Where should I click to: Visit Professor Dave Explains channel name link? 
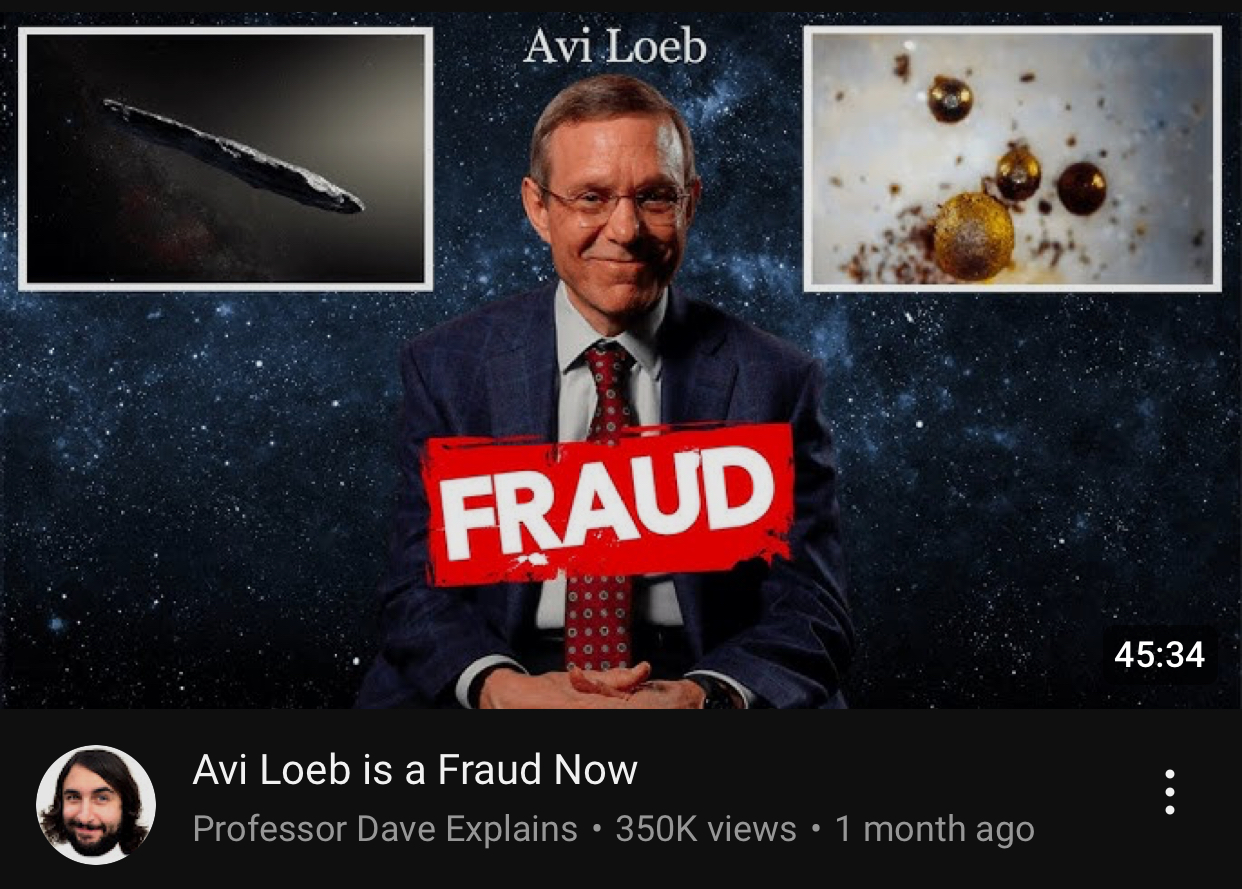[x=385, y=829]
